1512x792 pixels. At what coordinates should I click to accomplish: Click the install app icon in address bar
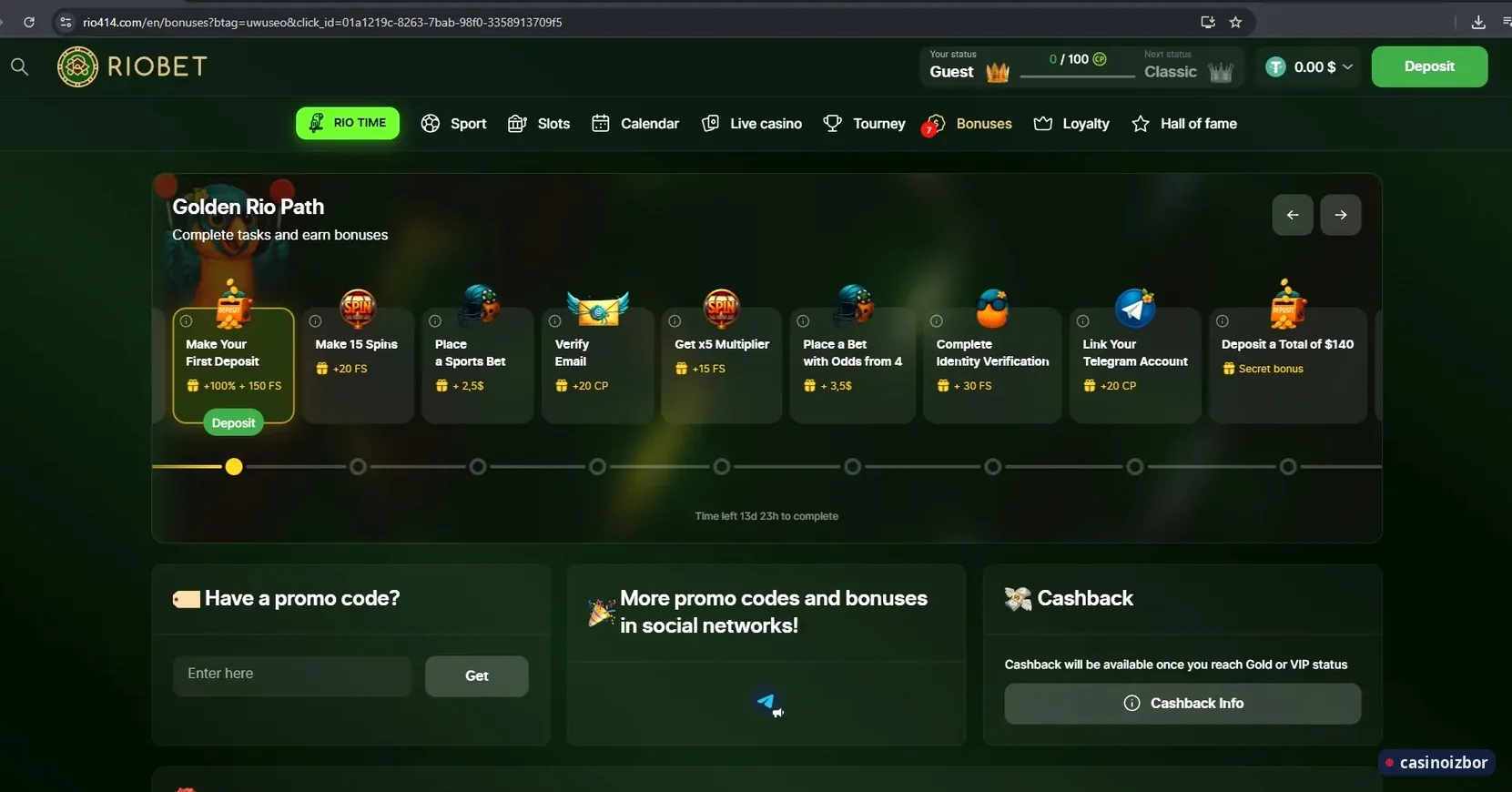pyautogui.click(x=1208, y=22)
